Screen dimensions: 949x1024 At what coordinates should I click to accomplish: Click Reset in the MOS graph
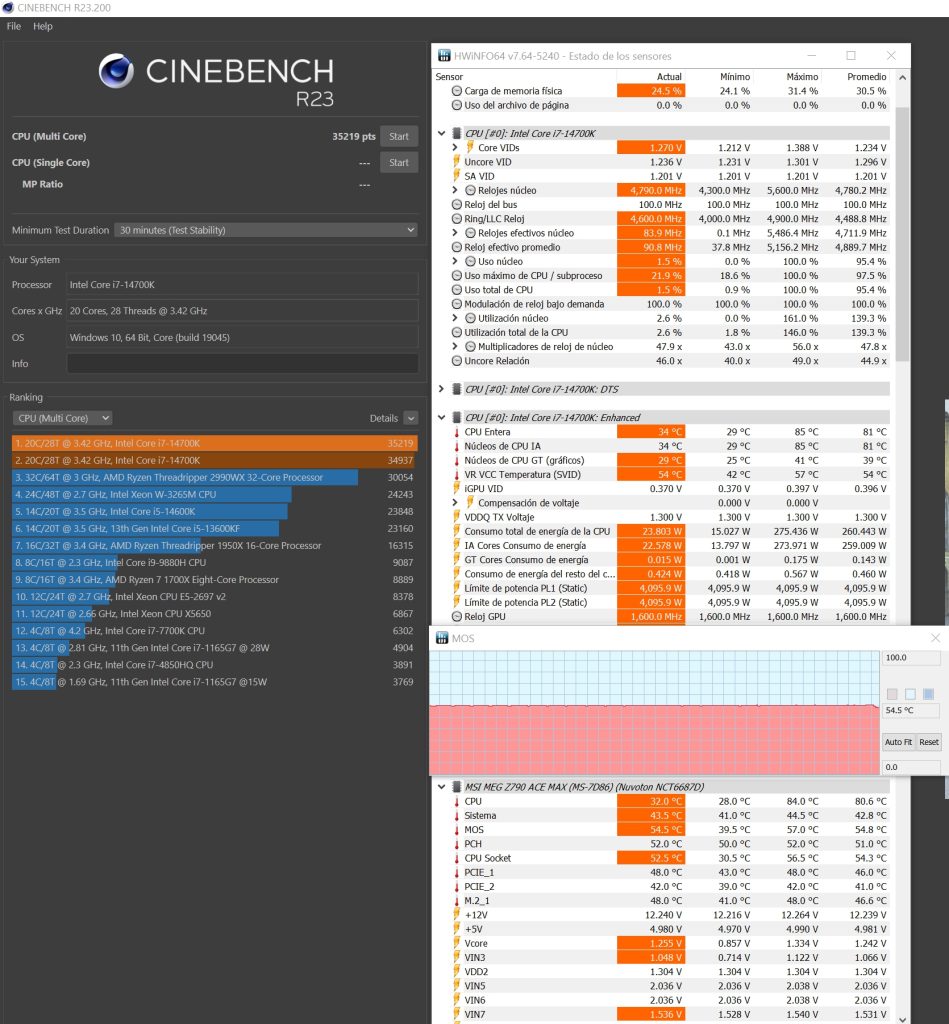(929, 742)
